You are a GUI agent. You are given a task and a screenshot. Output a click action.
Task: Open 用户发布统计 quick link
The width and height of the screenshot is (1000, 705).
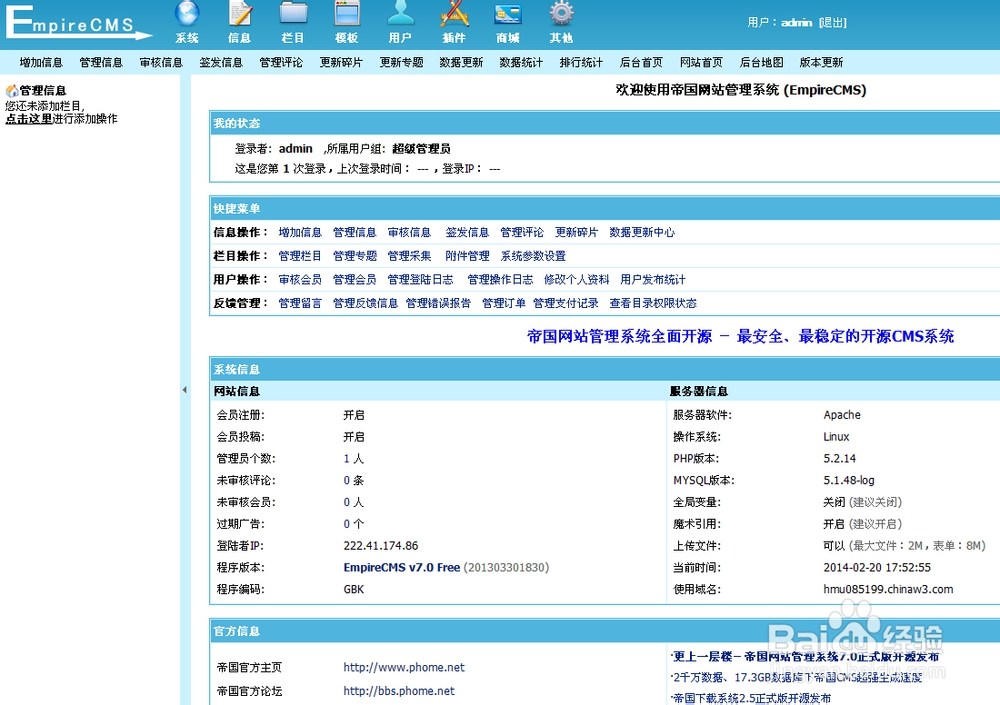coord(652,279)
